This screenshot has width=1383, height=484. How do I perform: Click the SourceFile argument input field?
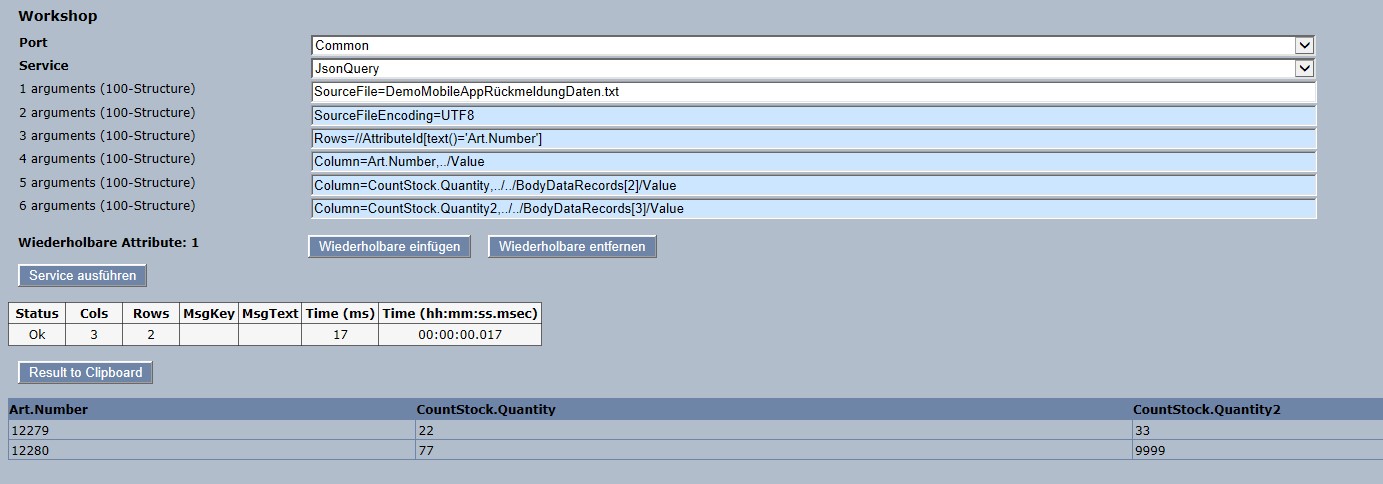point(814,91)
